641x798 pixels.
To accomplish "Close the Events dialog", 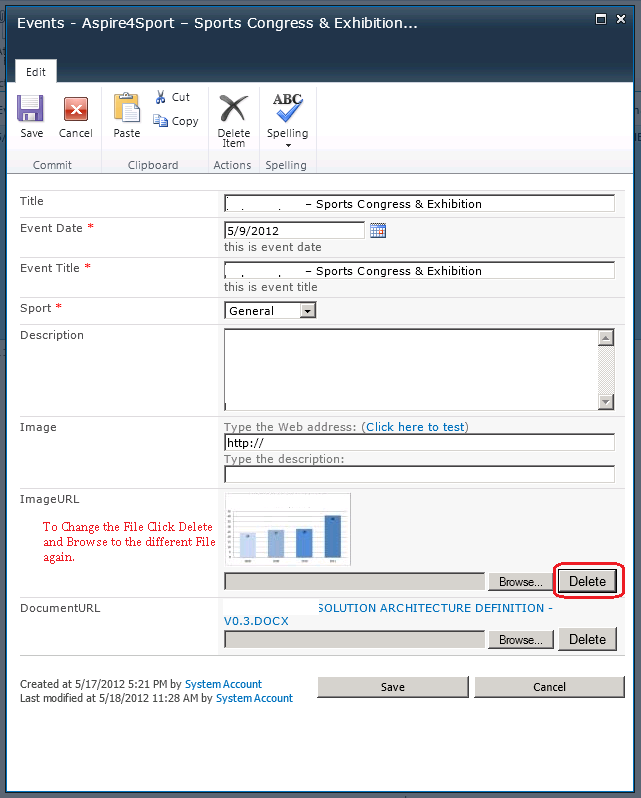I will coord(621,19).
